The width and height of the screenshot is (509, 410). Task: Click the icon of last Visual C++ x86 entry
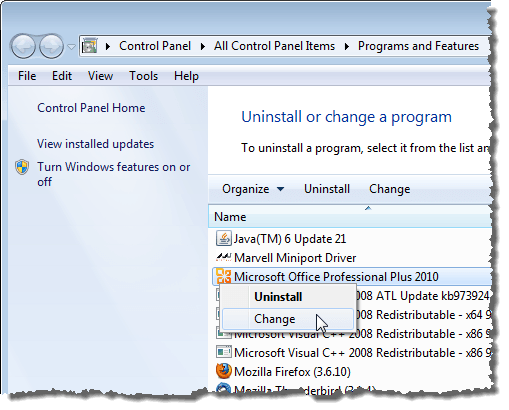click(x=224, y=352)
